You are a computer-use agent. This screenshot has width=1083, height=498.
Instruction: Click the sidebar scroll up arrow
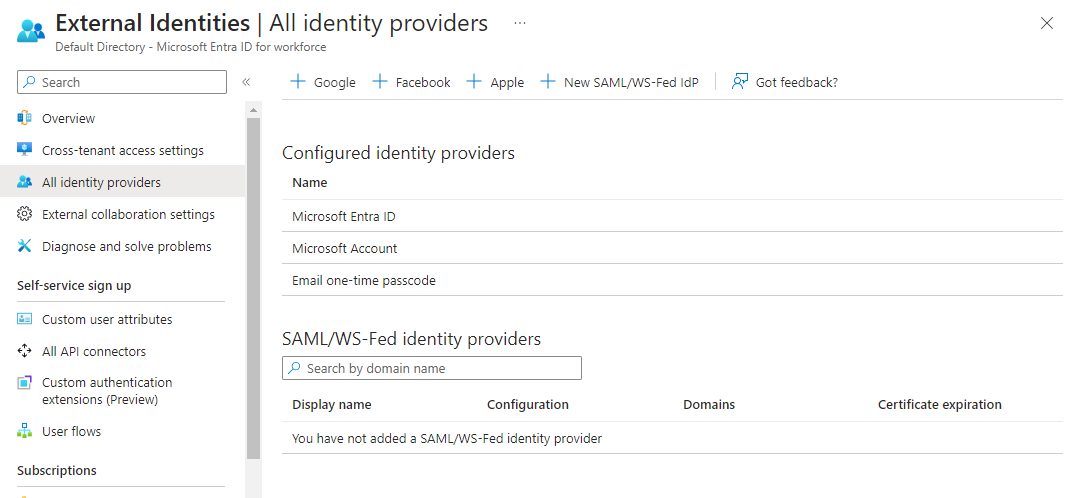click(x=253, y=110)
